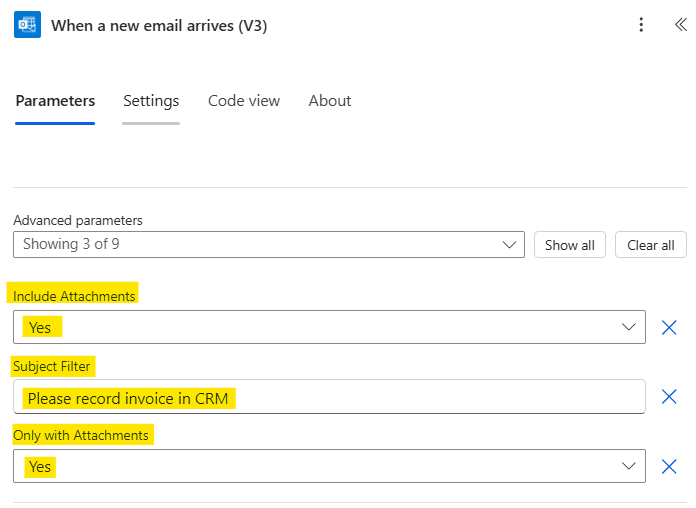Open the Include Attachments Yes dropdown
The image size is (696, 508).
click(329, 327)
